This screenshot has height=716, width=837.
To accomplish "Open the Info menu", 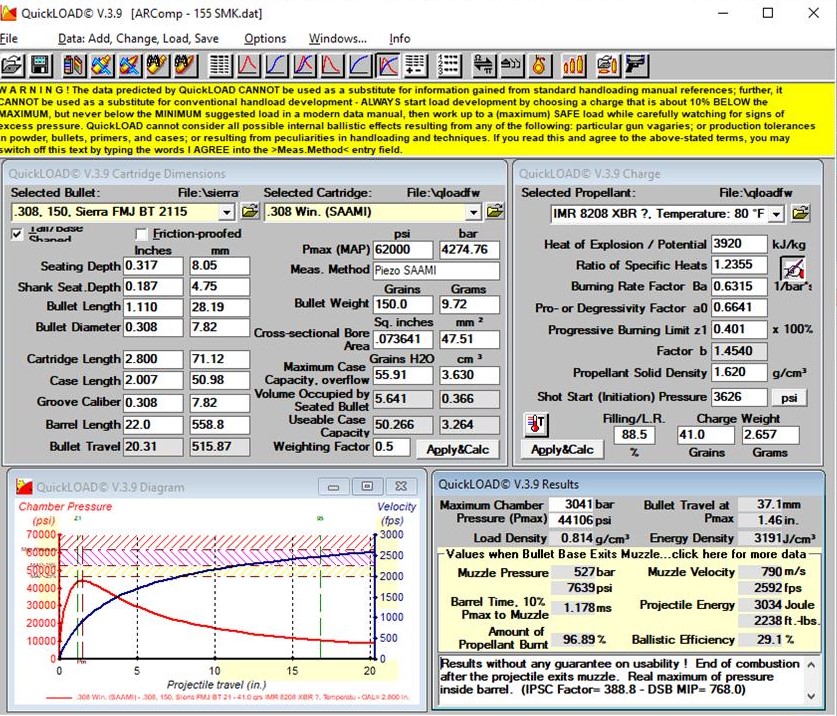I will 399,38.
